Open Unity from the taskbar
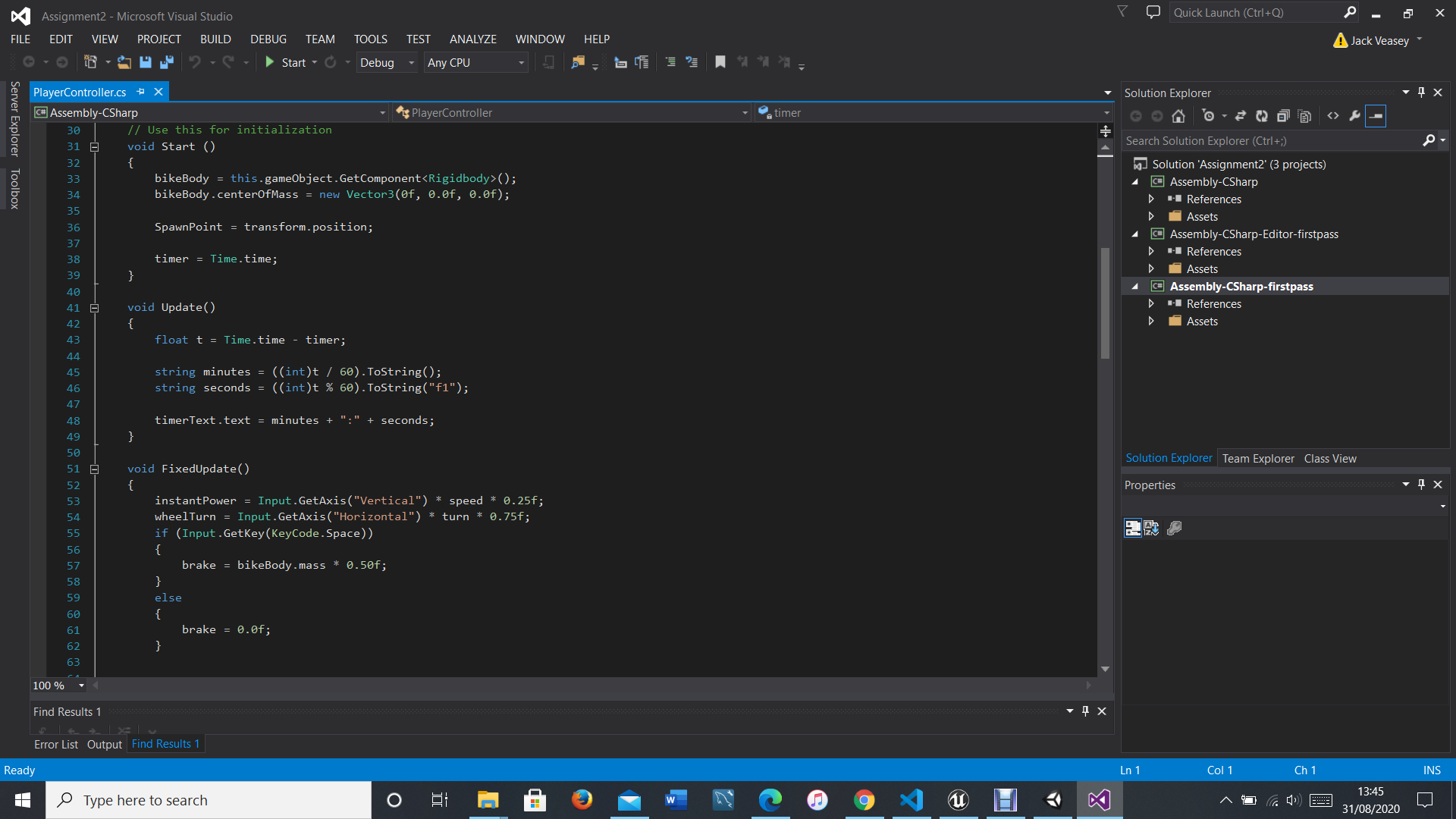Image resolution: width=1456 pixels, height=819 pixels. (x=1053, y=800)
